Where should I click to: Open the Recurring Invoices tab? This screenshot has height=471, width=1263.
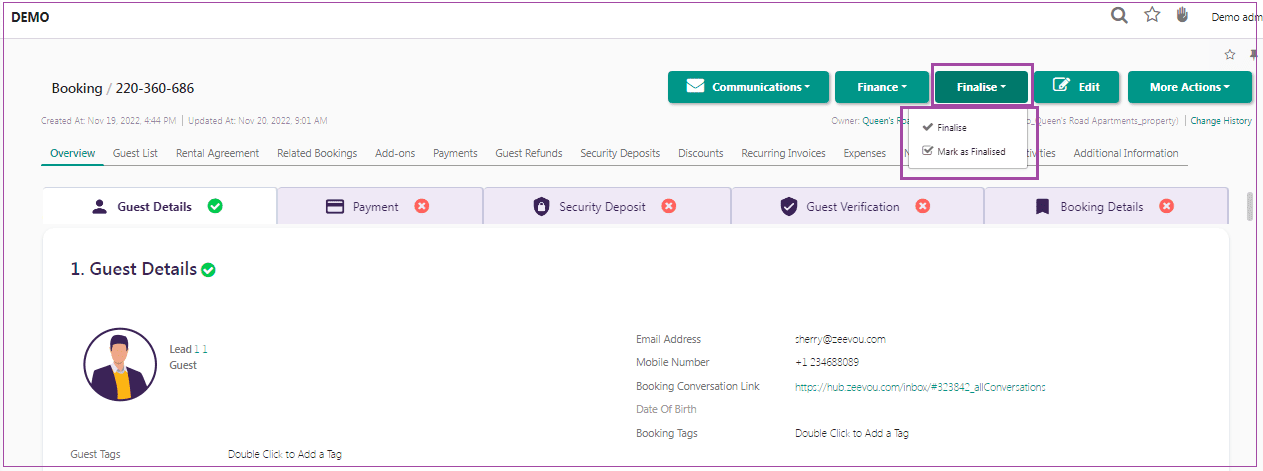pyautogui.click(x=784, y=153)
